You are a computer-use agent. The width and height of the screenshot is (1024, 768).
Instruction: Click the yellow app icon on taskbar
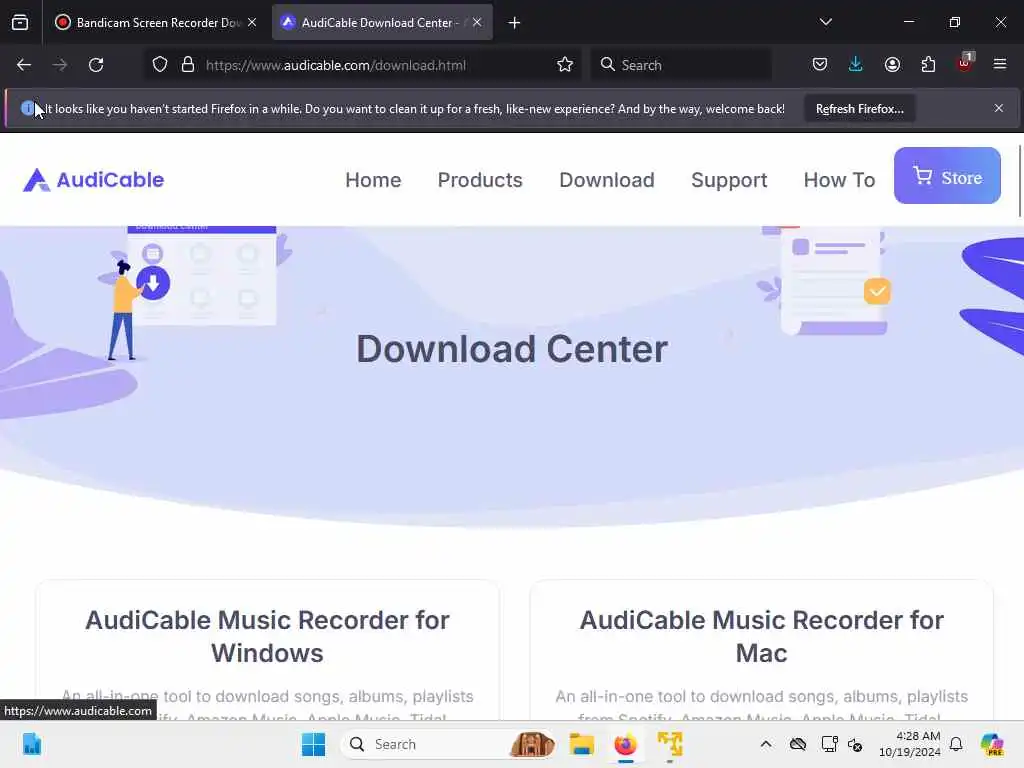pos(669,744)
